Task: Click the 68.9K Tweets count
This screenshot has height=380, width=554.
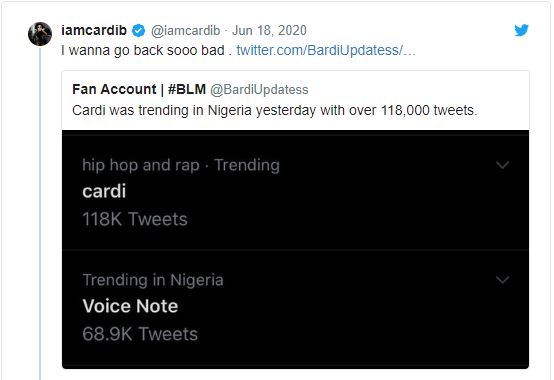Action: tap(140, 334)
